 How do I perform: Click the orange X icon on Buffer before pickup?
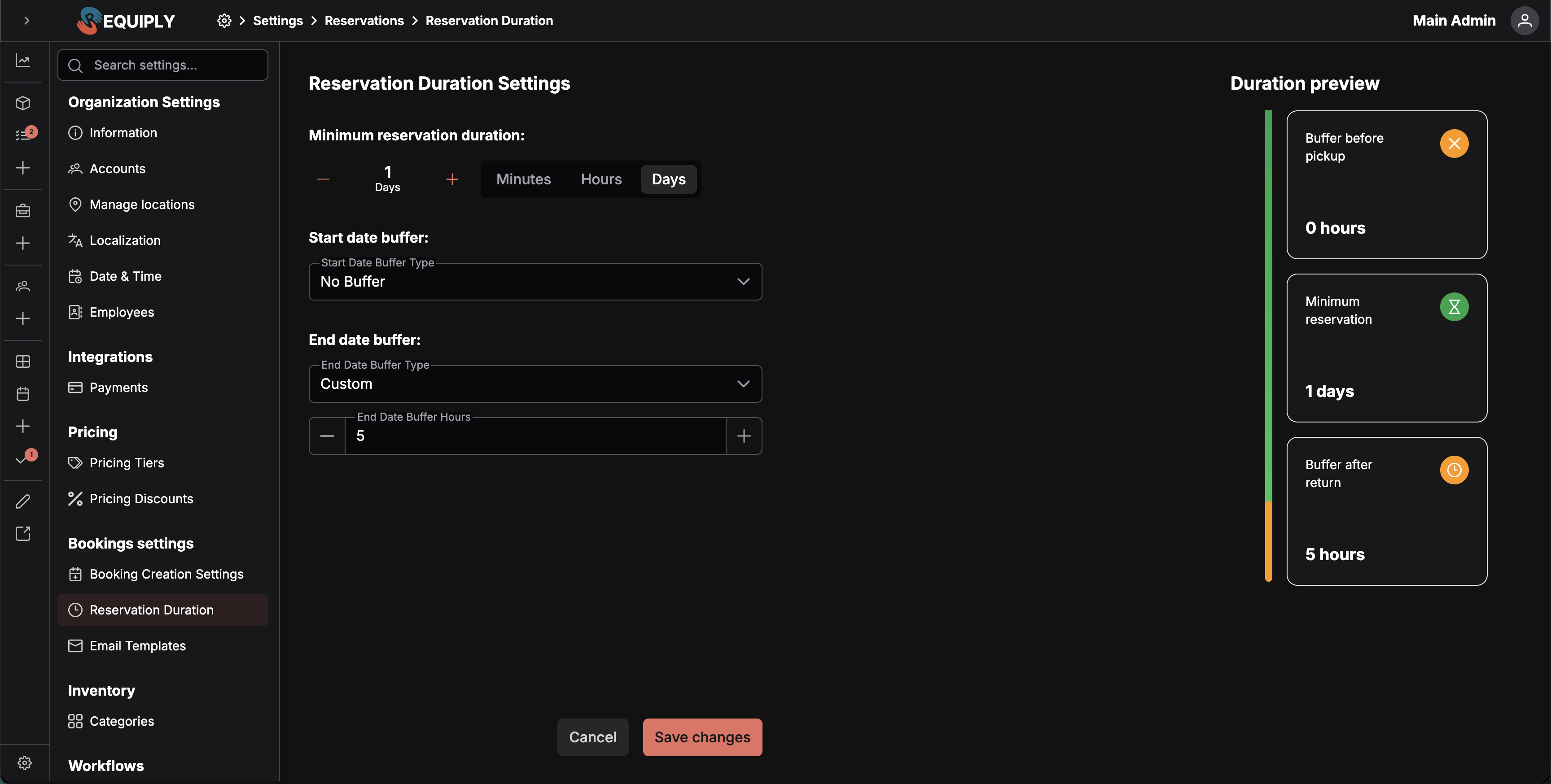coord(1454,144)
